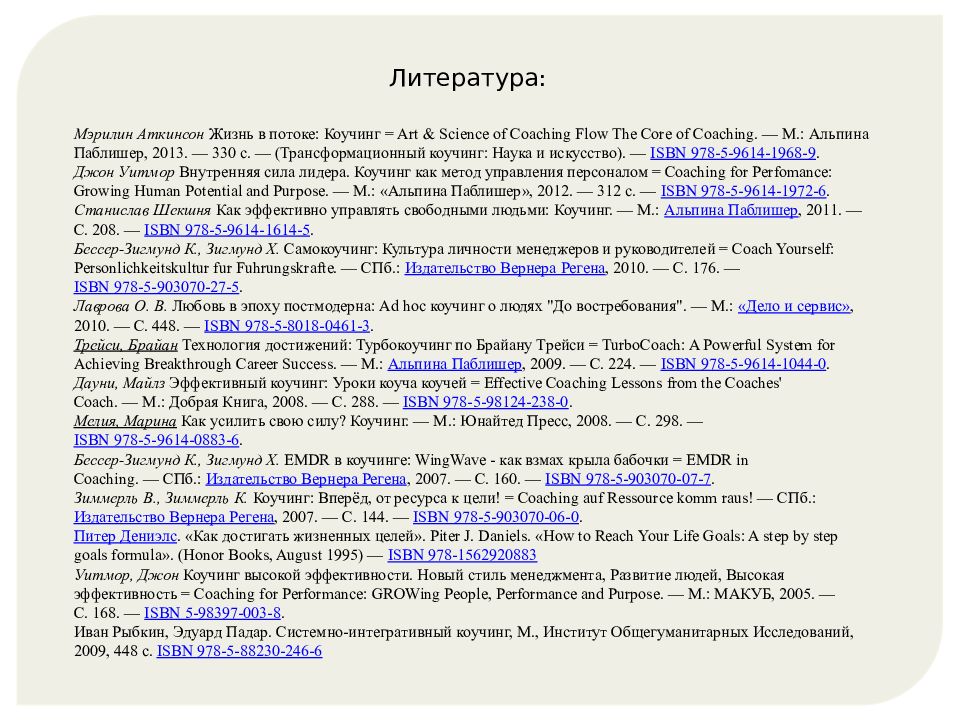Click author name Лаврова О. В.
The width and height of the screenshot is (960, 720).
pos(120,306)
